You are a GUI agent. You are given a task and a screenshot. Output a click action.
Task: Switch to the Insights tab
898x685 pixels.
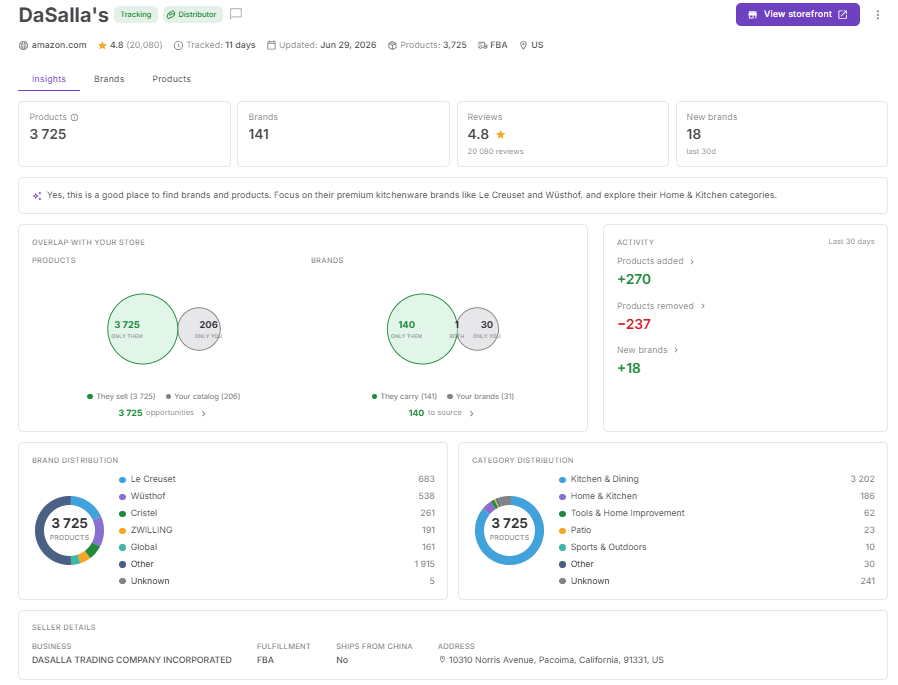[x=49, y=79]
